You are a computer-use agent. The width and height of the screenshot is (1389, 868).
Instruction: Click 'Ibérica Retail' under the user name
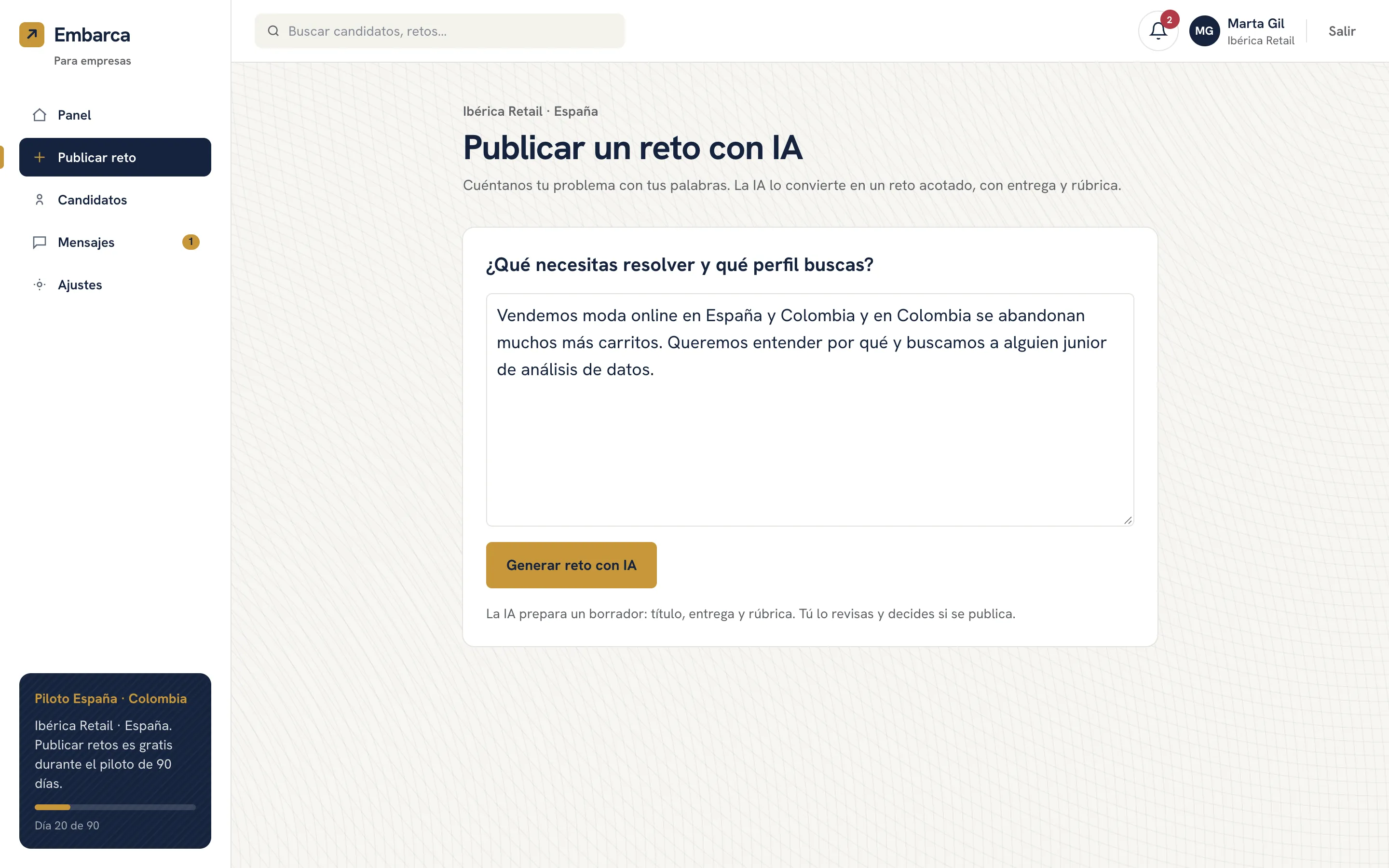[x=1260, y=41]
